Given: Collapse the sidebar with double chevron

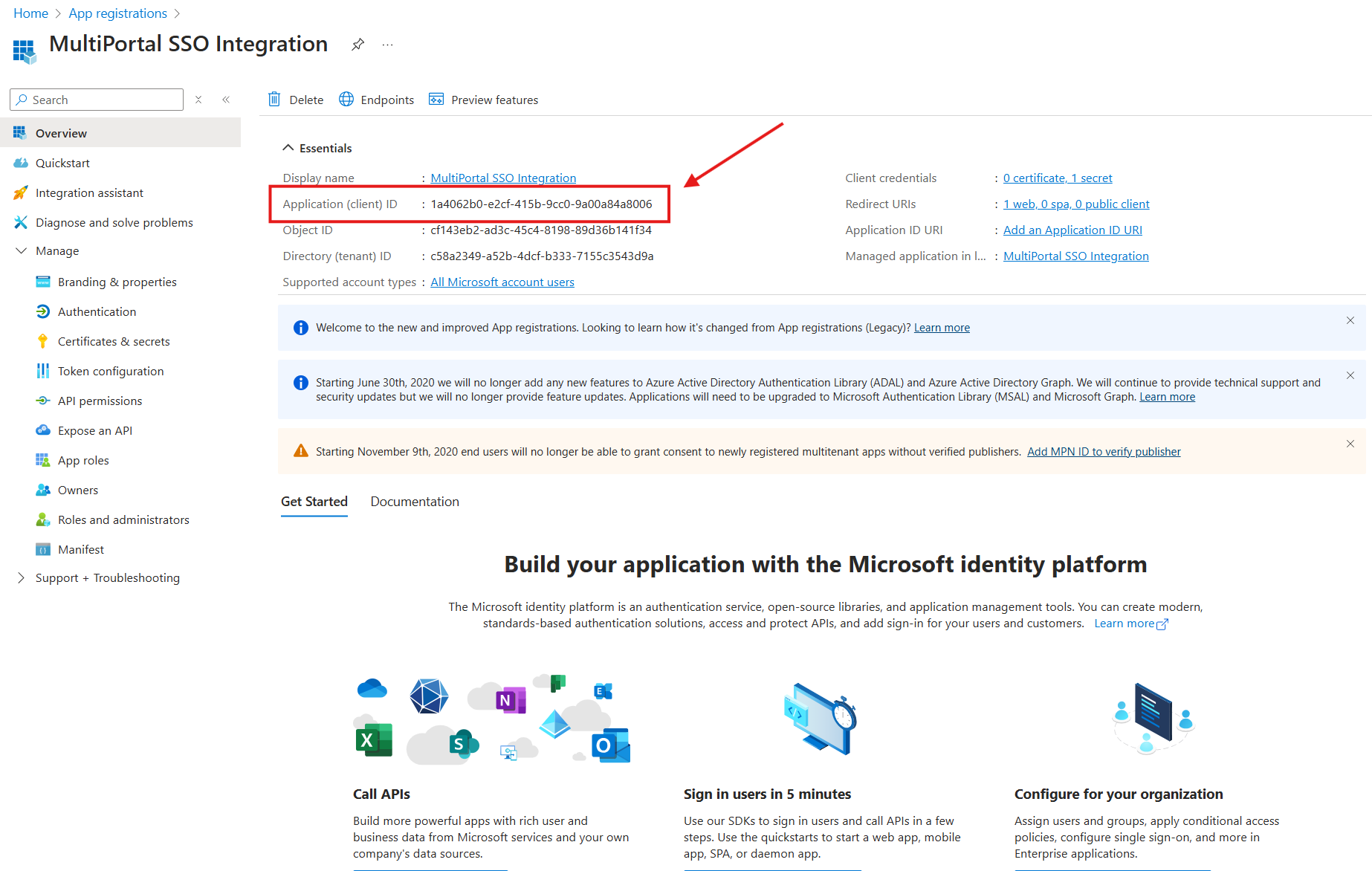Looking at the screenshot, I should point(226,100).
